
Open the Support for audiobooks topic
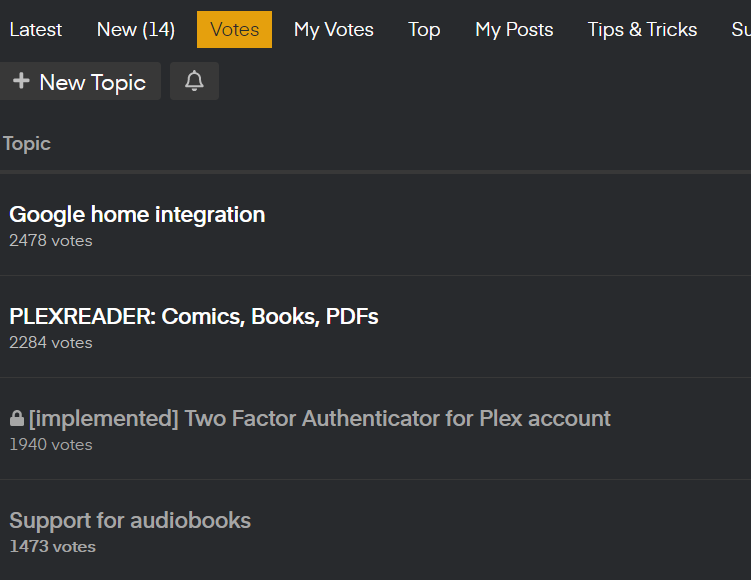pos(130,520)
